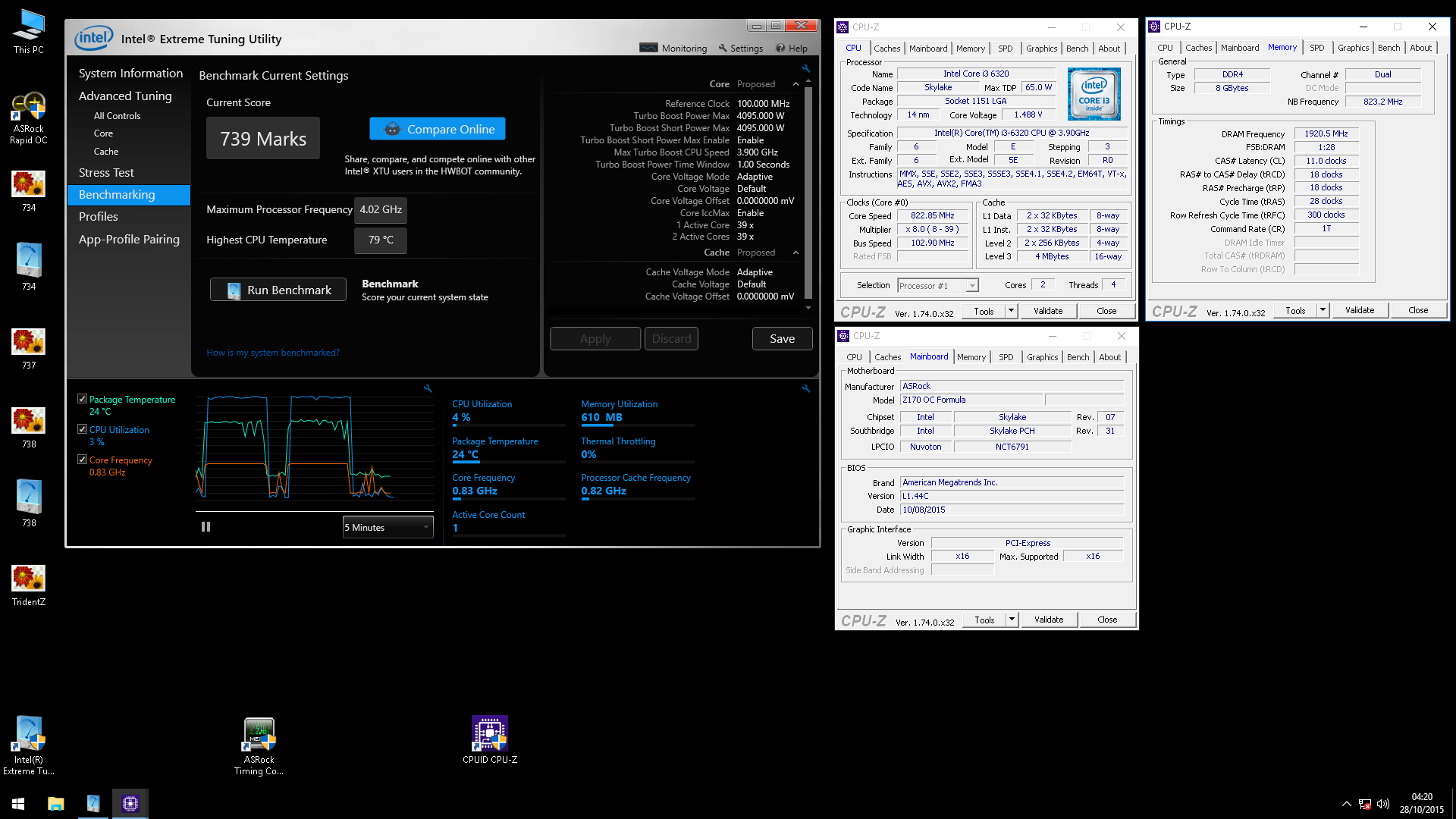Open network status tray icon

click(x=1364, y=804)
